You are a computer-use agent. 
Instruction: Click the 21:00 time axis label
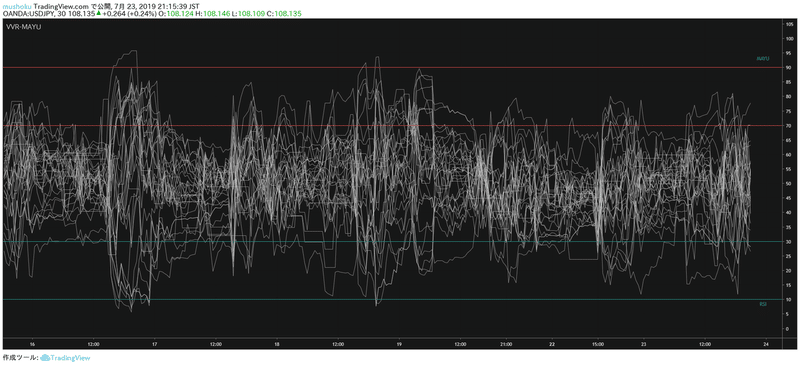(x=506, y=345)
